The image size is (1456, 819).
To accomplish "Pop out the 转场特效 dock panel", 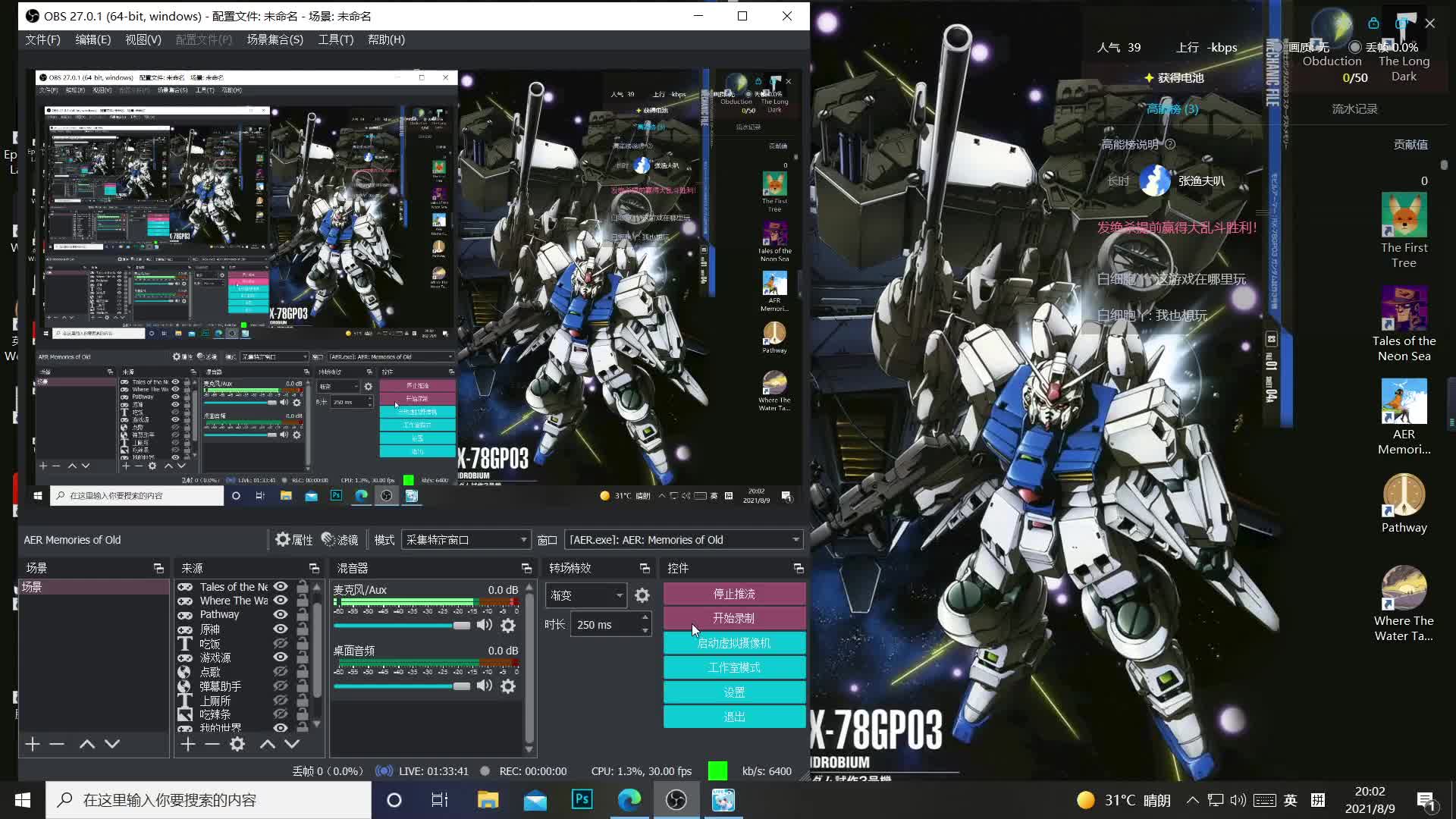I will (x=645, y=568).
